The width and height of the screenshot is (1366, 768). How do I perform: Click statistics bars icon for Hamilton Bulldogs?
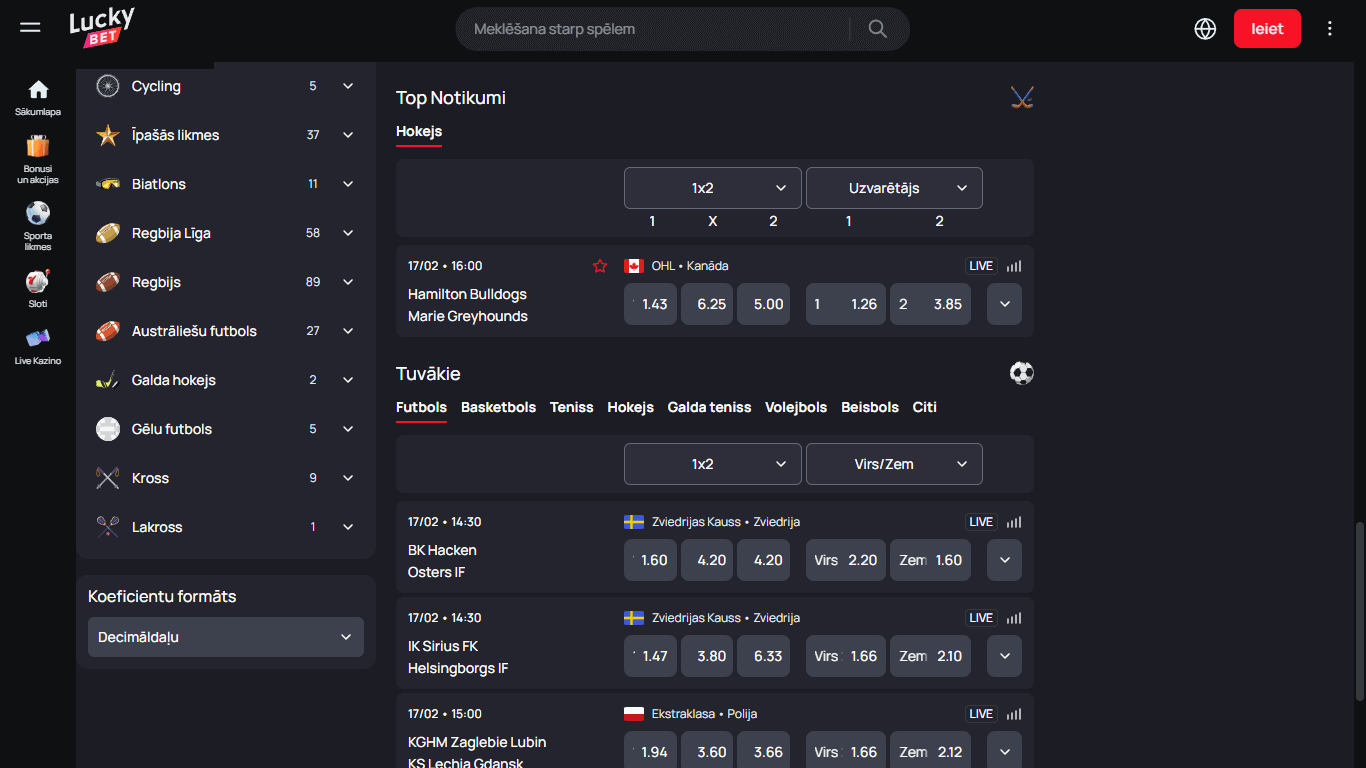(x=1014, y=266)
